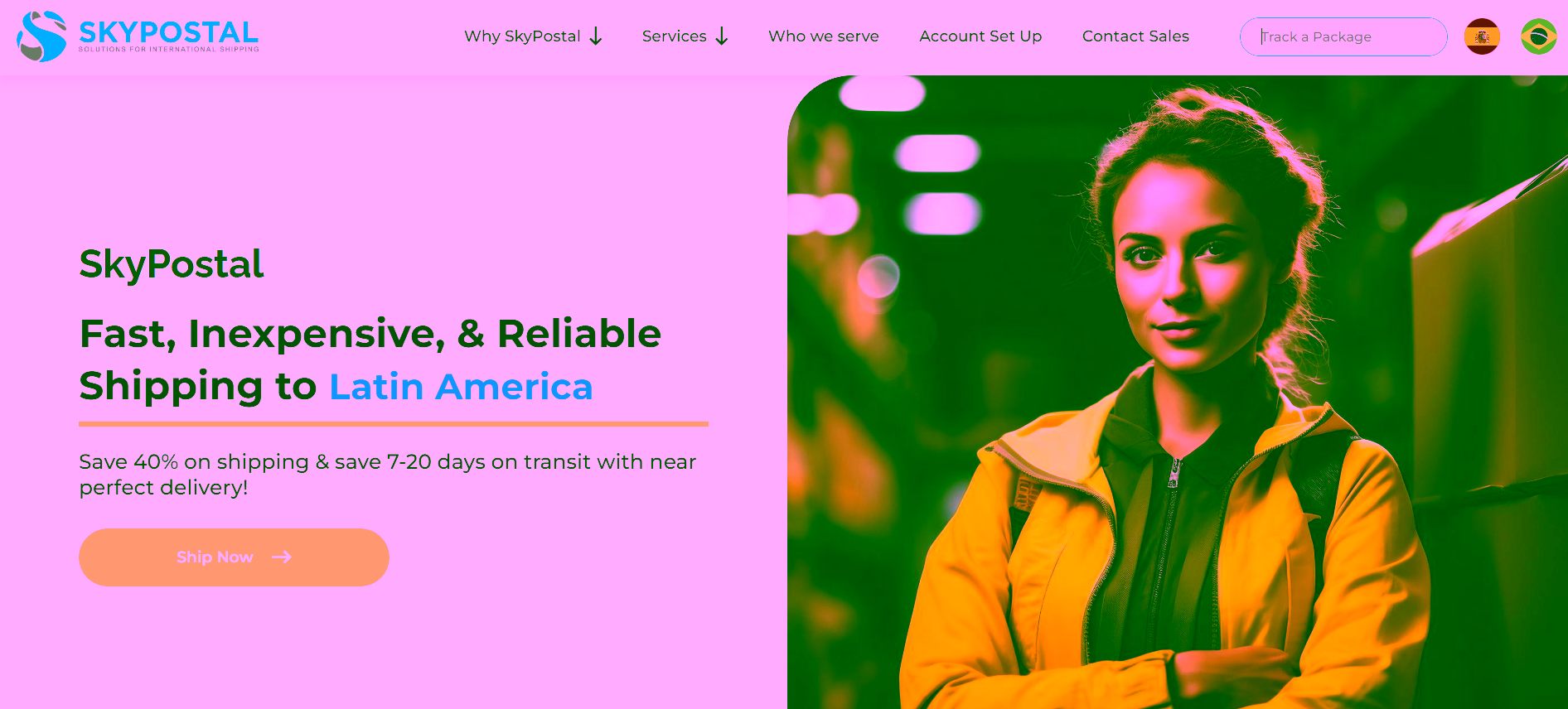This screenshot has height=709, width=1568.
Task: Open the Account Set Up page
Action: 980,36
